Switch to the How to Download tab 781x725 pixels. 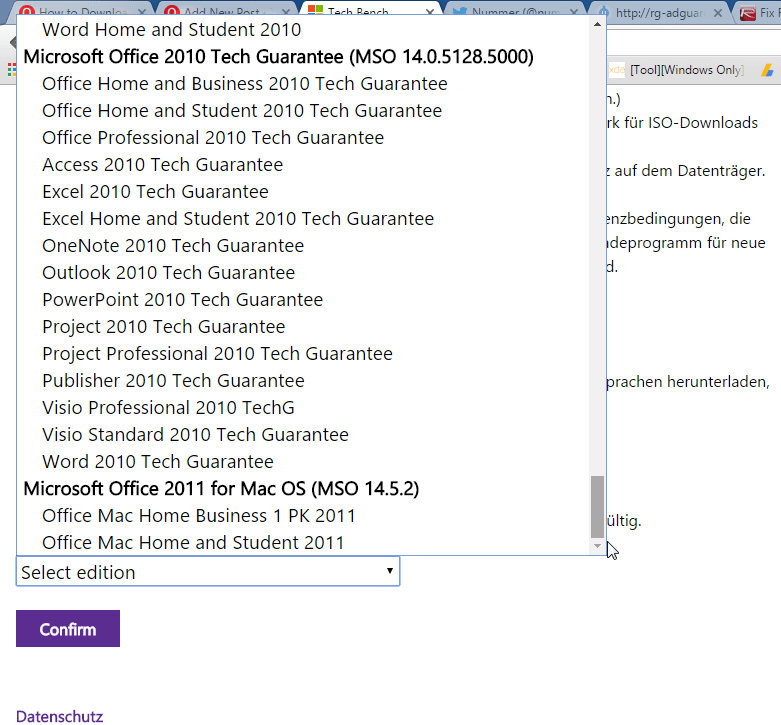click(x=82, y=10)
